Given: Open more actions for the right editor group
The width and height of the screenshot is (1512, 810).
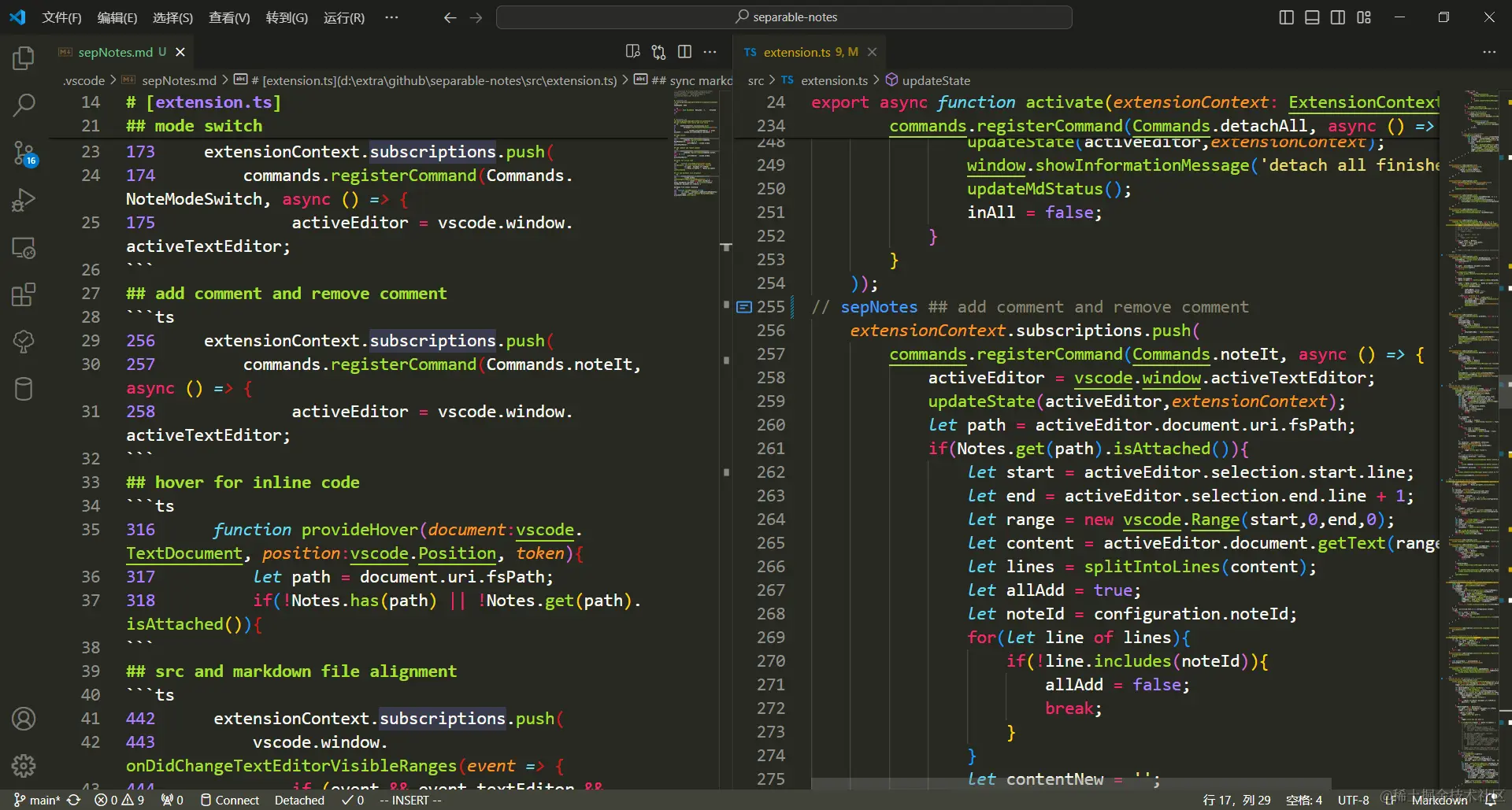Looking at the screenshot, I should pos(1489,52).
